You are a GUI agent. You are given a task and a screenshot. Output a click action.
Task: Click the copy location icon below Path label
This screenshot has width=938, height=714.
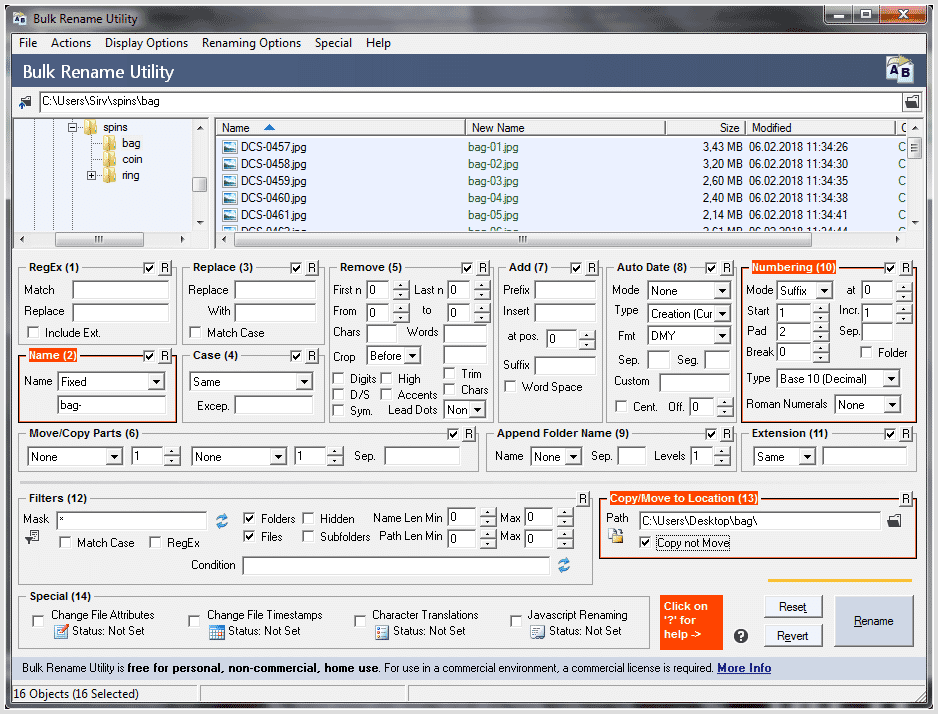[x=616, y=536]
